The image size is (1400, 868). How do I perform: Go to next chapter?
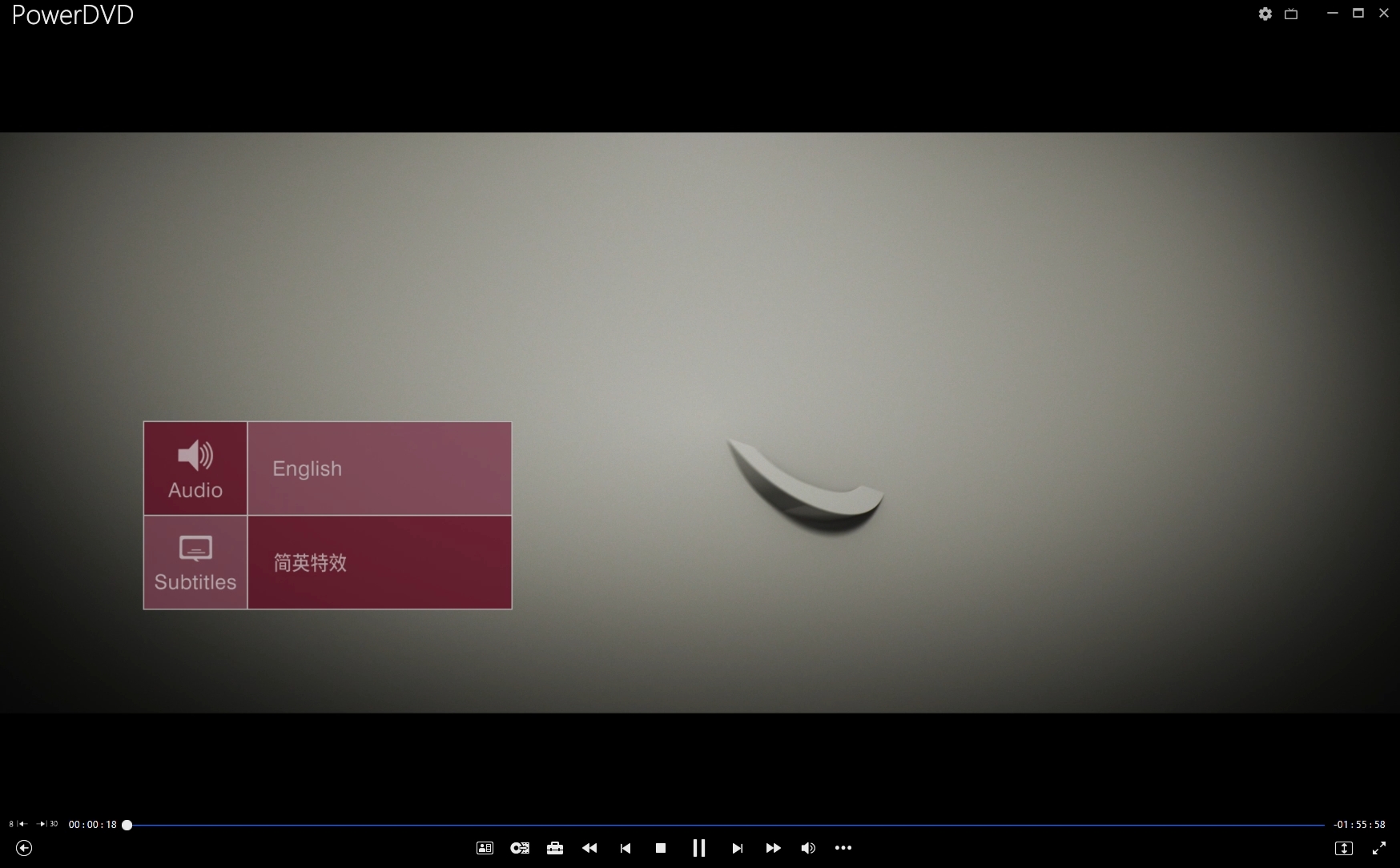pyautogui.click(x=738, y=848)
